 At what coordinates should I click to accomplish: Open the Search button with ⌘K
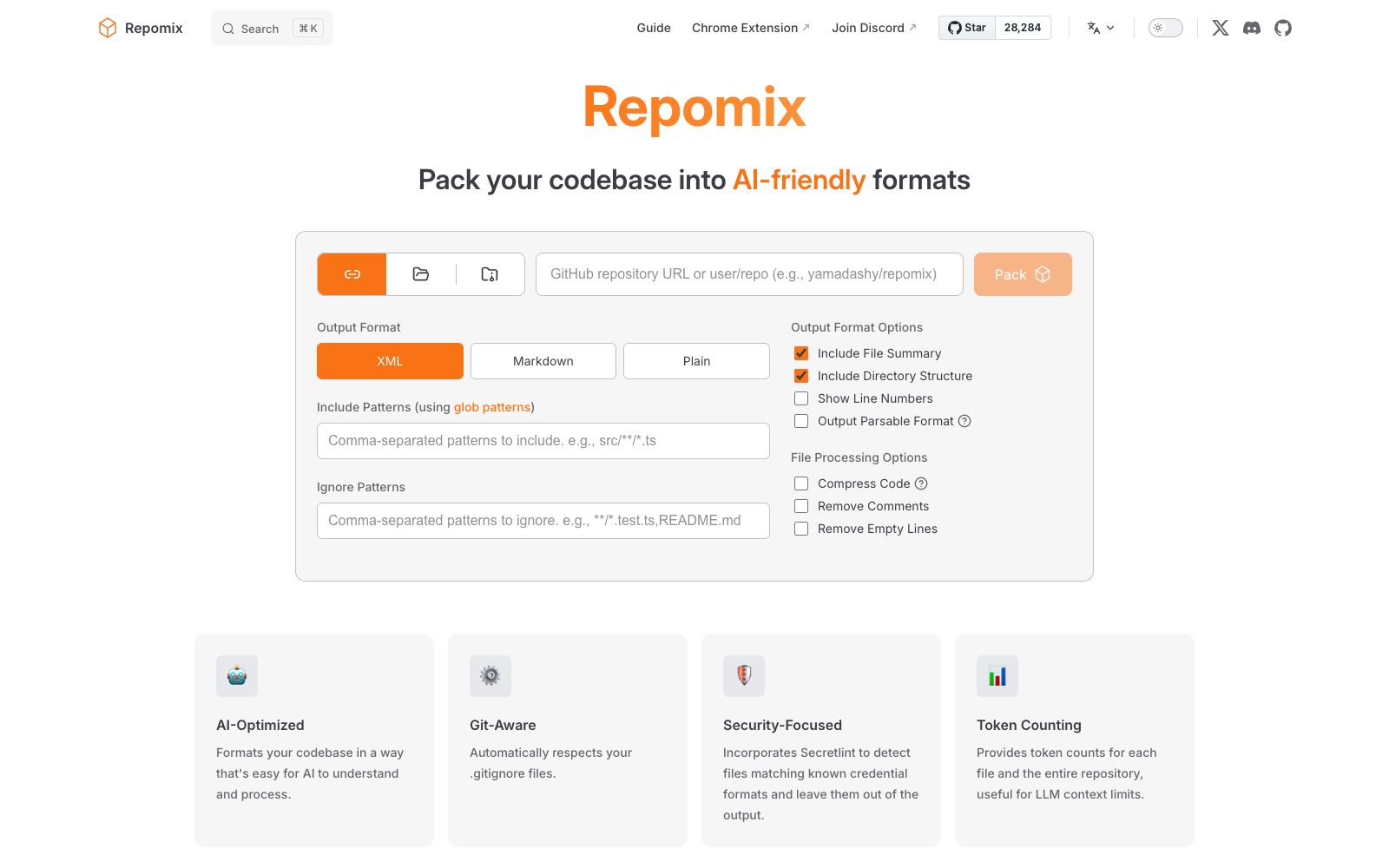(272, 29)
